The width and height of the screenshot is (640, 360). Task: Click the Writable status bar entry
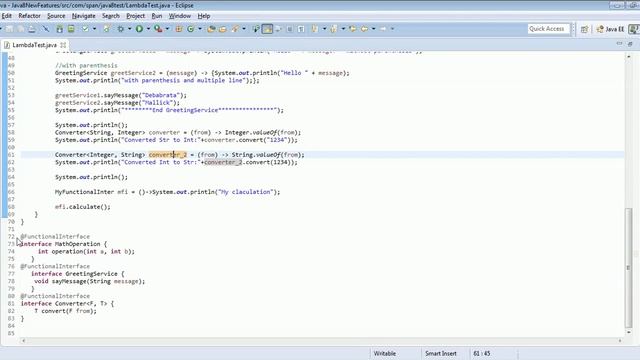click(x=385, y=353)
